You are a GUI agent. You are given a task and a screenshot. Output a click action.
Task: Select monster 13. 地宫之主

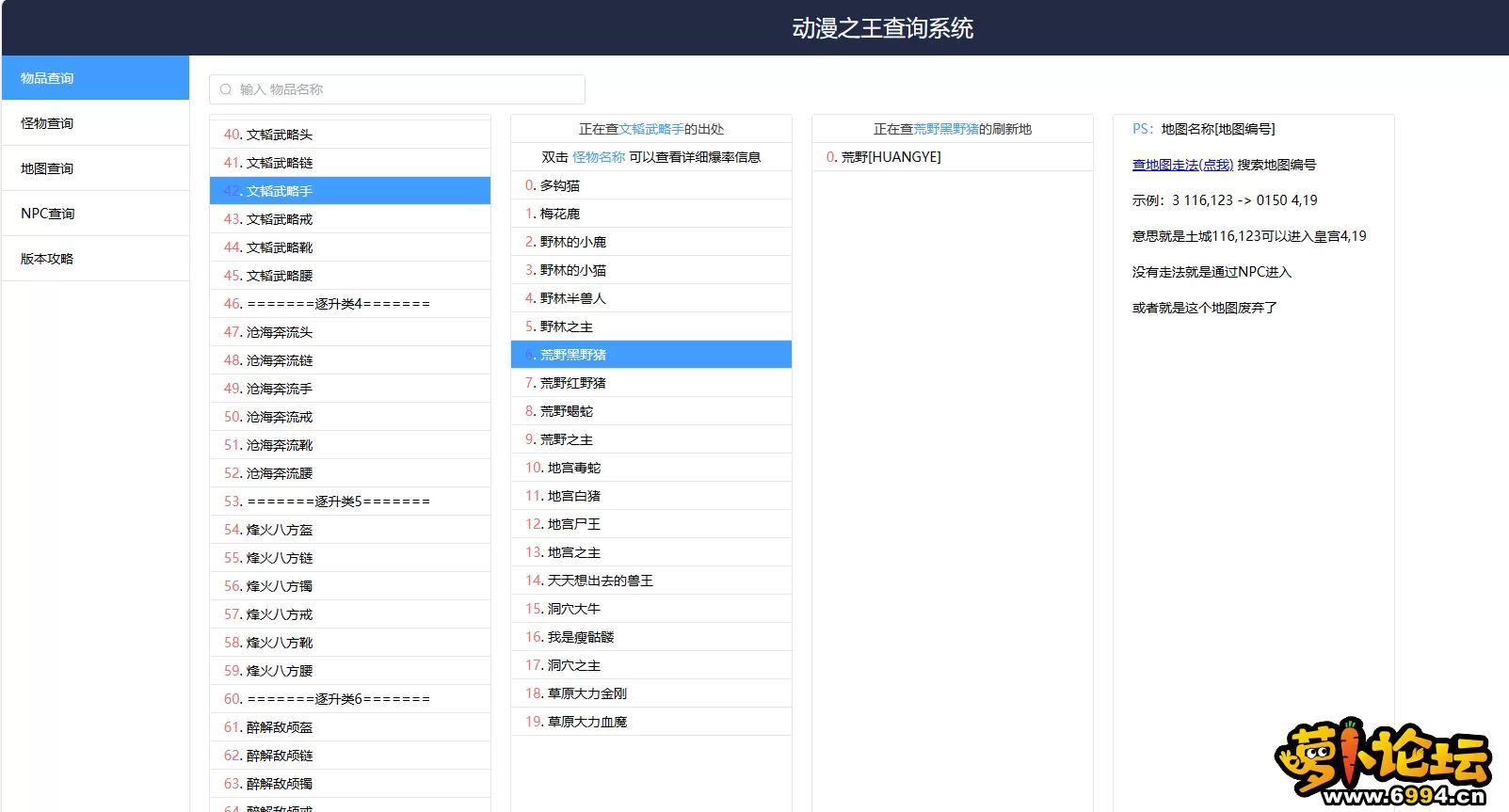pos(651,552)
